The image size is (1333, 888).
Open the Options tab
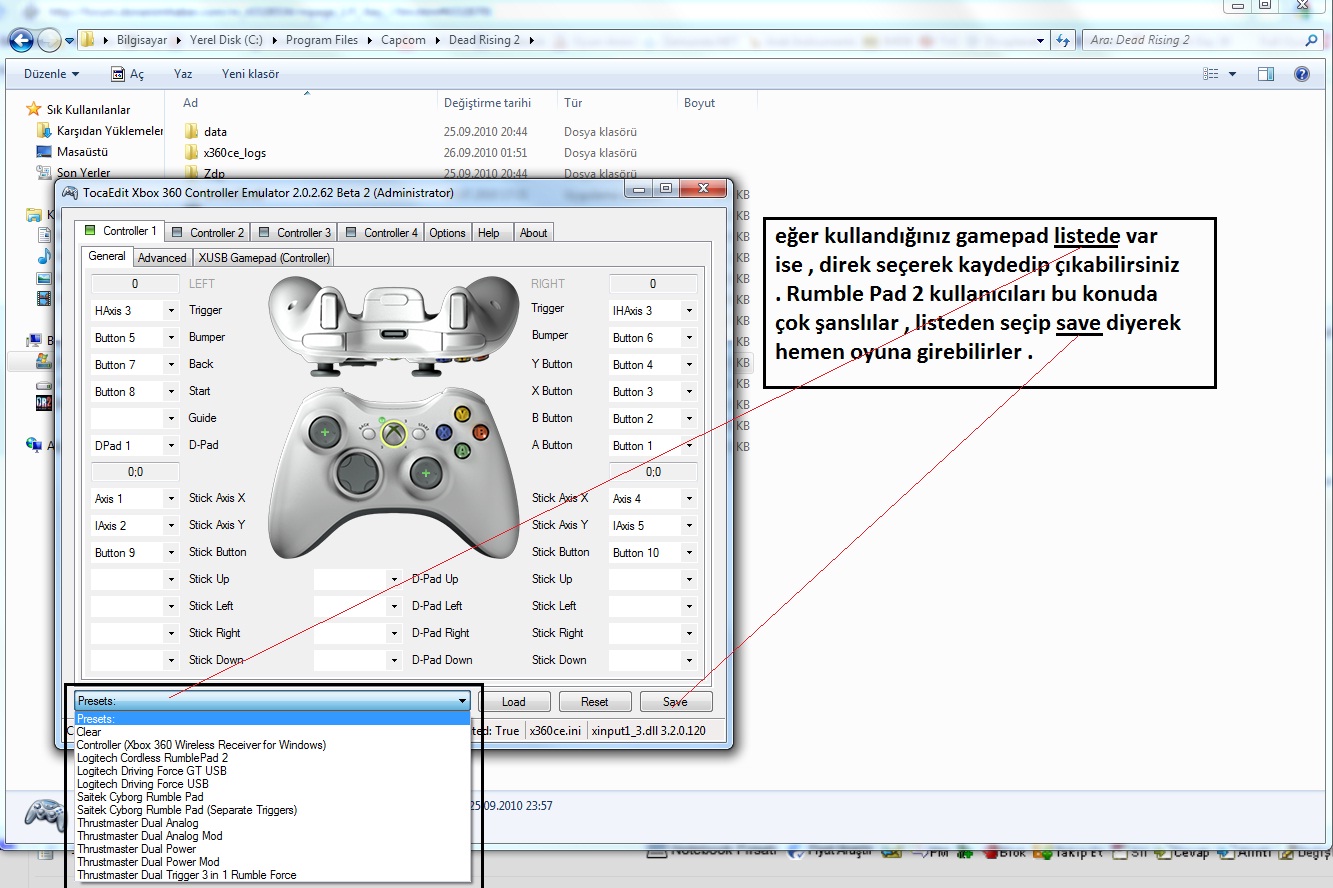point(448,233)
